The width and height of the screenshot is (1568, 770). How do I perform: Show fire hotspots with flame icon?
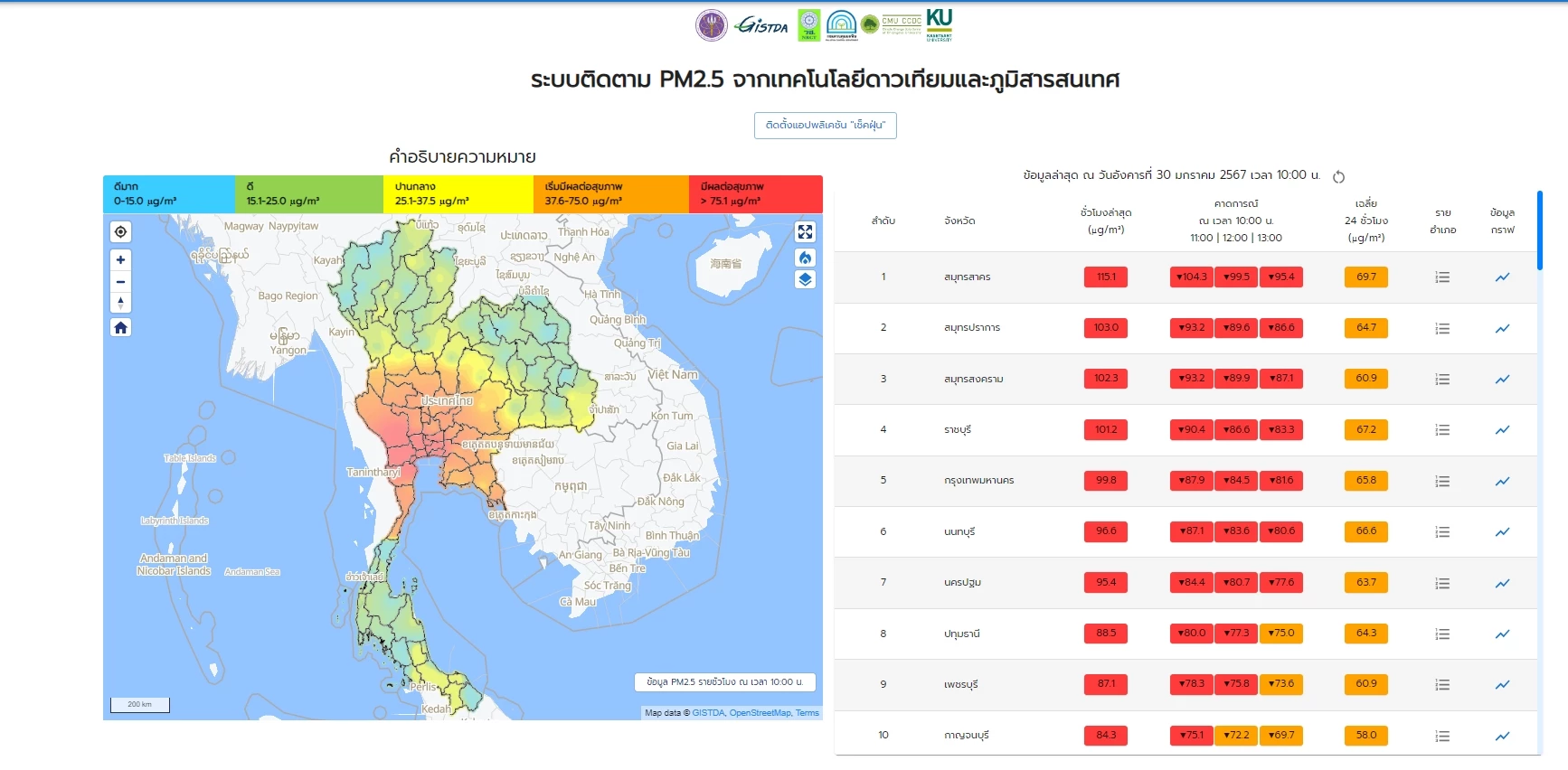point(805,258)
